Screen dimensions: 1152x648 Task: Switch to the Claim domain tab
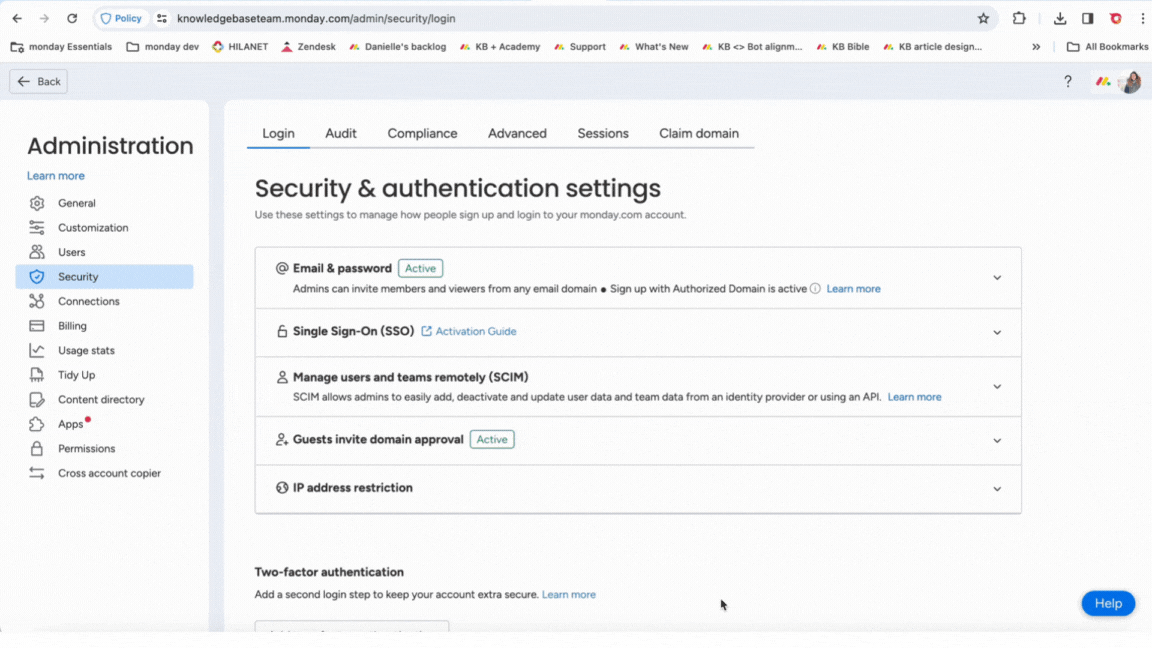coord(699,134)
